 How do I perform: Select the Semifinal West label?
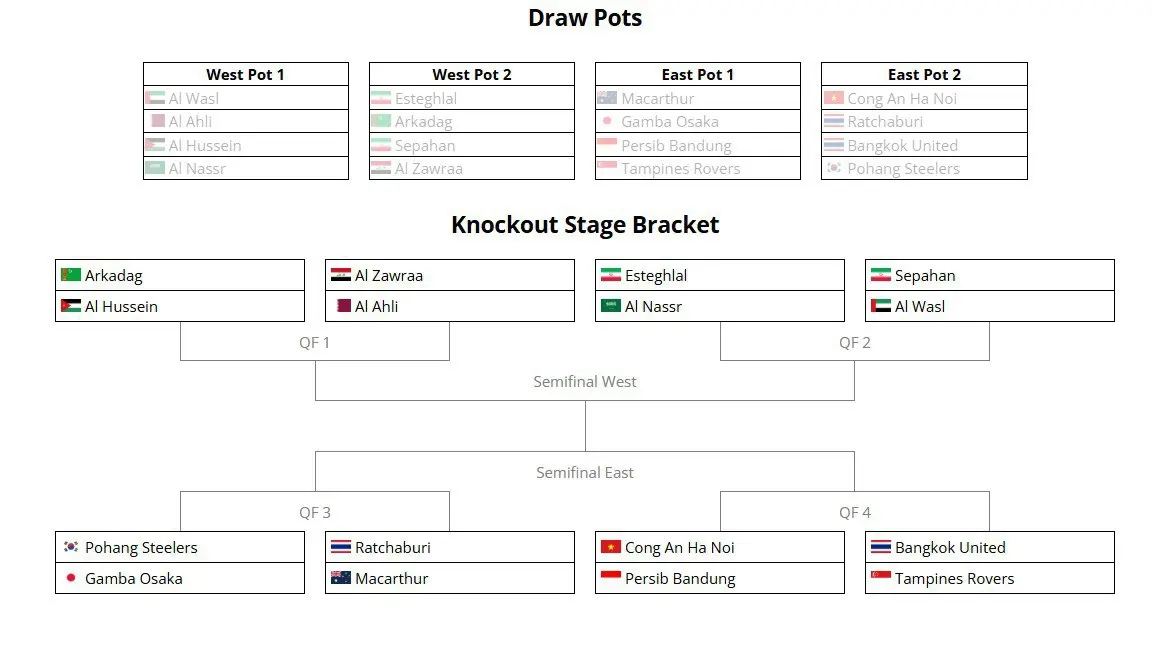pyautogui.click(x=585, y=382)
